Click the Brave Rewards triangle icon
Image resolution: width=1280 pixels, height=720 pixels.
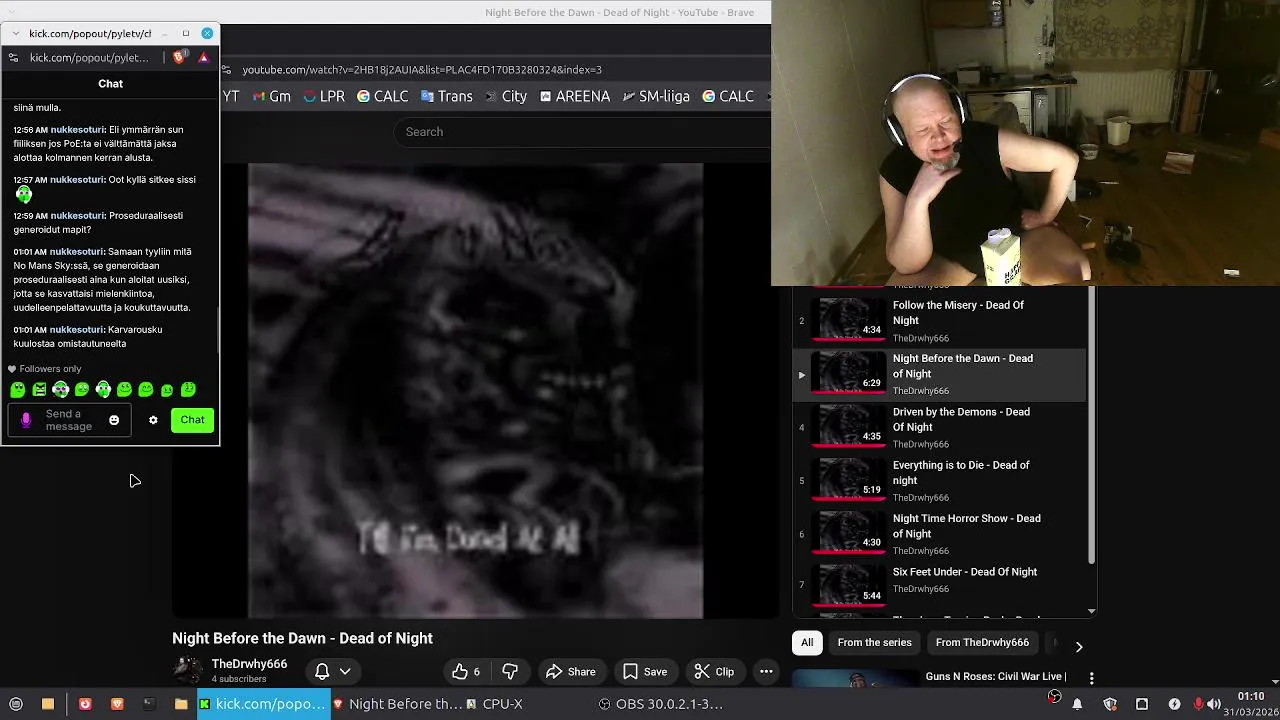click(x=203, y=58)
